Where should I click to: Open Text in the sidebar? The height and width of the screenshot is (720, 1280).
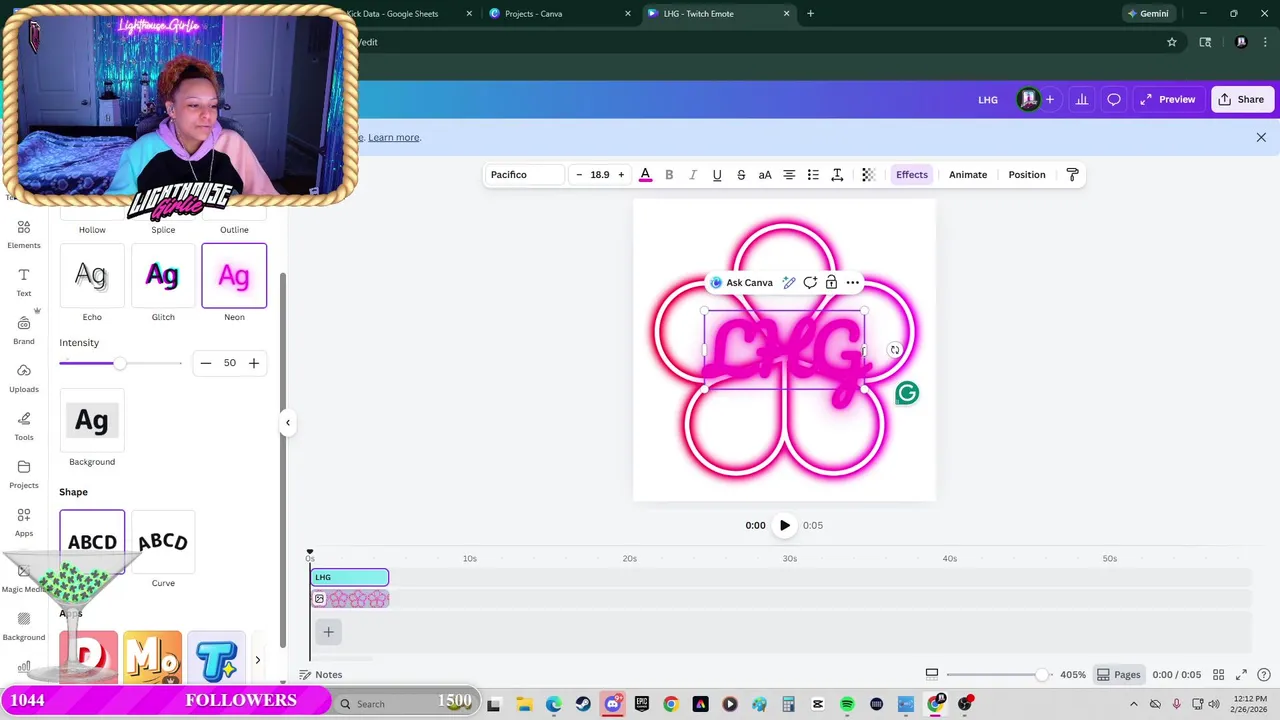point(24,282)
